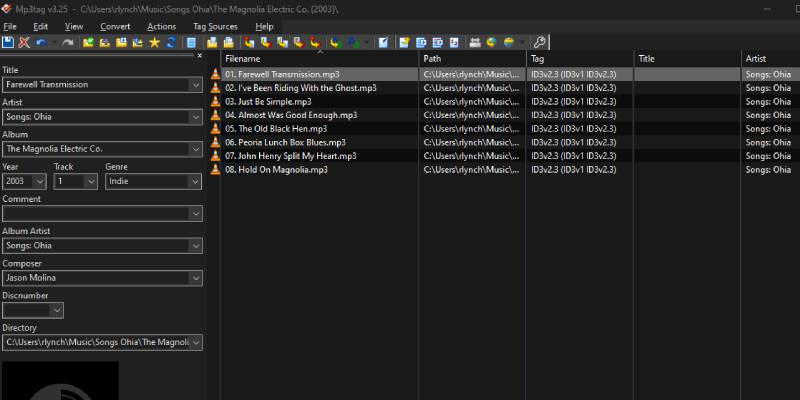This screenshot has height=400, width=800.
Task: Click the Paste tag icon
Action: 229,42
